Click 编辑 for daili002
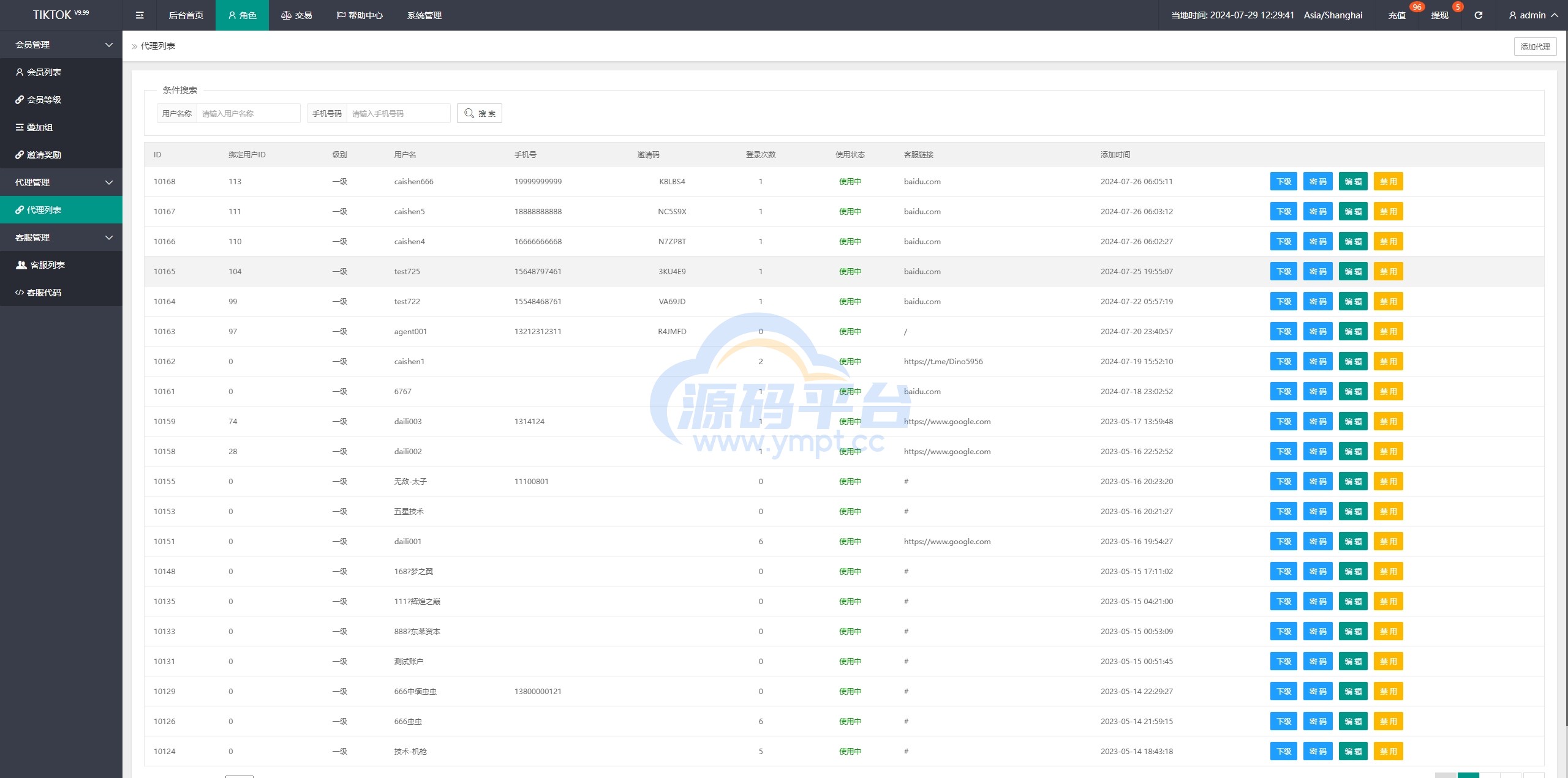The width and height of the screenshot is (1568, 778). point(1353,451)
